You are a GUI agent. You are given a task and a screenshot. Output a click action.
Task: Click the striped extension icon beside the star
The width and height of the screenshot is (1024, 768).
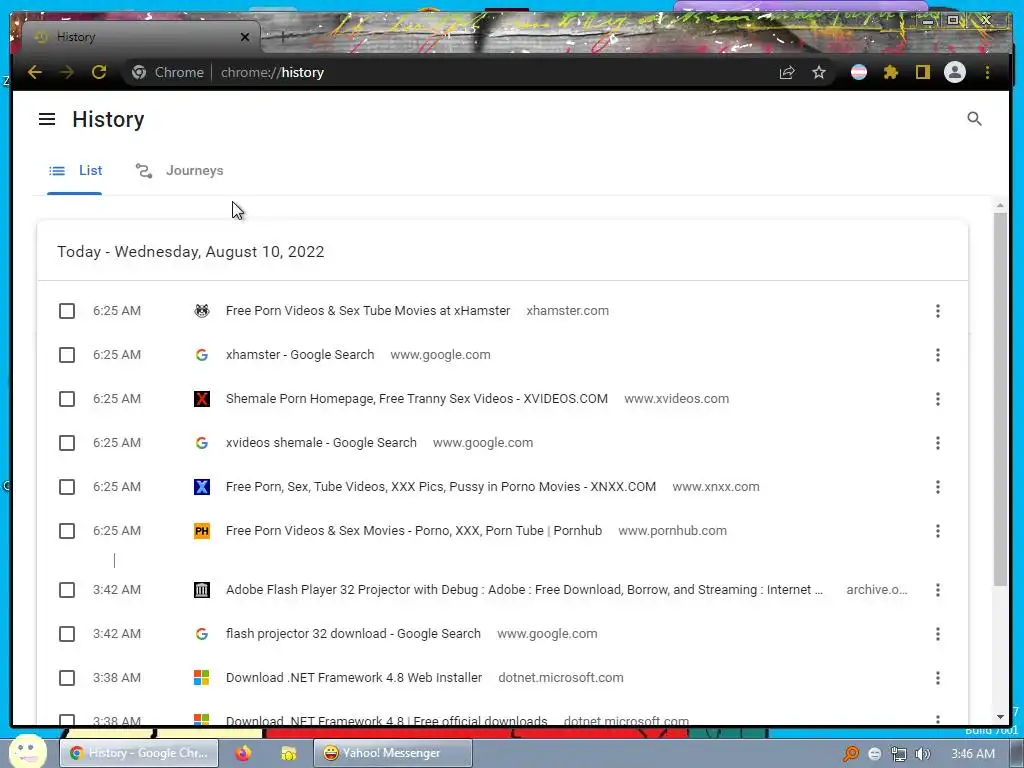[859, 72]
